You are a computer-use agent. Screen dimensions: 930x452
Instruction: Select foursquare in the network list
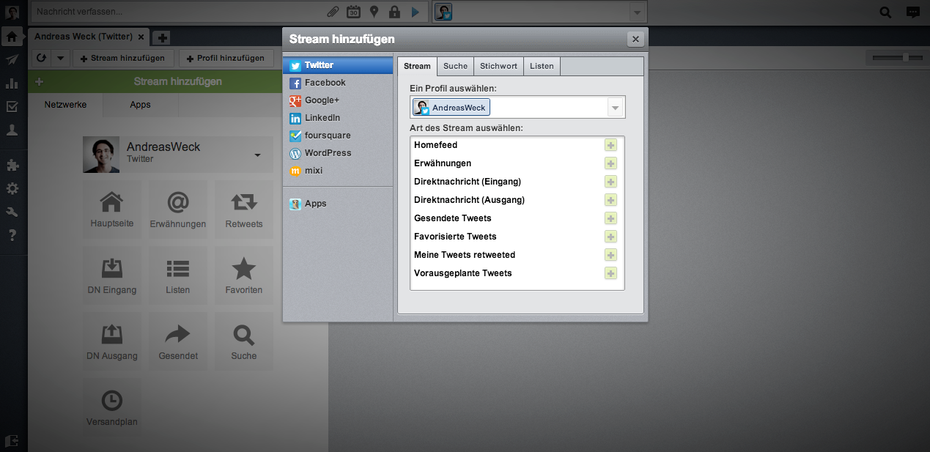pyautogui.click(x=338, y=135)
